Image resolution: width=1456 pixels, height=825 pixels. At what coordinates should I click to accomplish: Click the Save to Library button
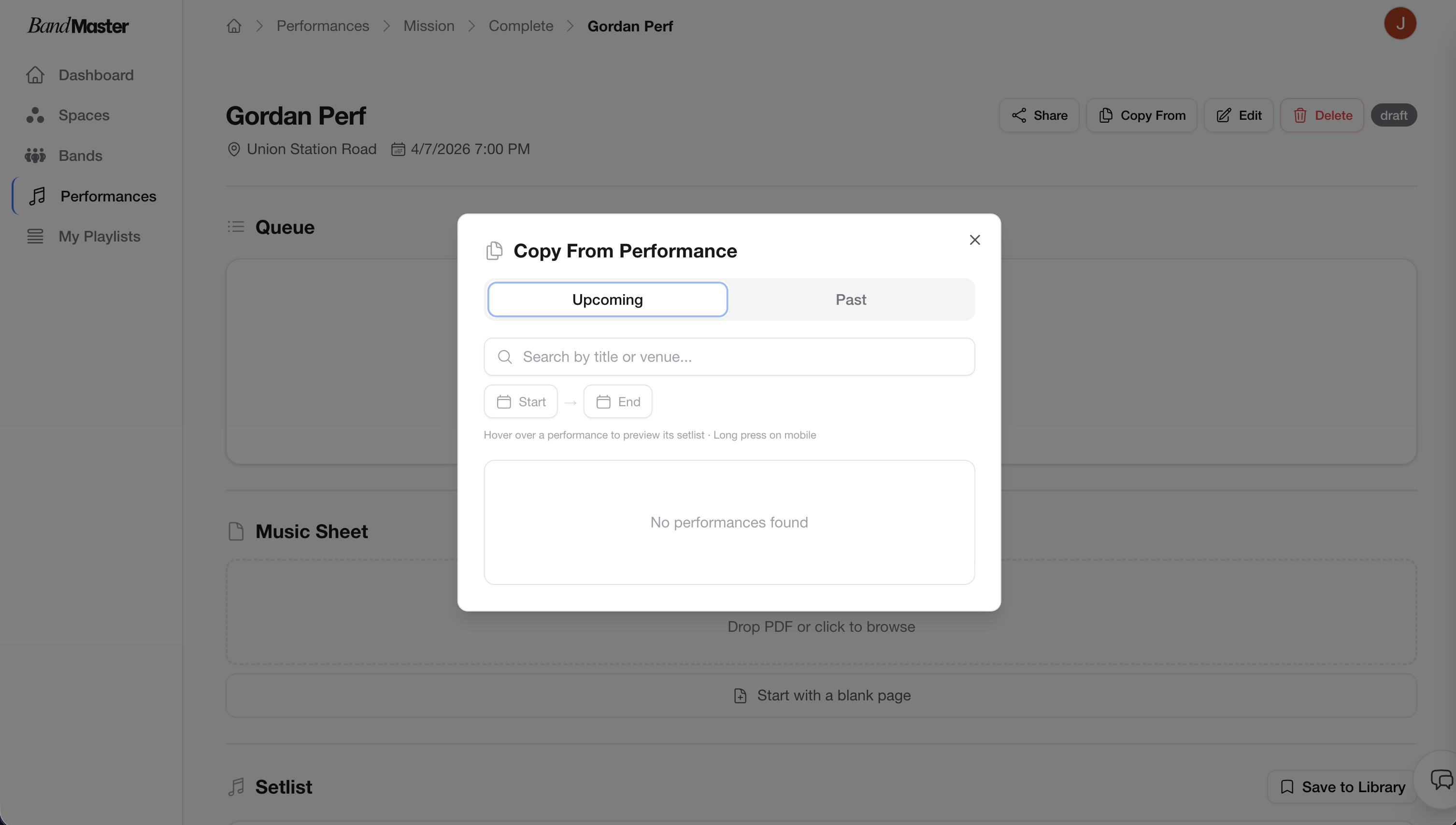point(1342,787)
